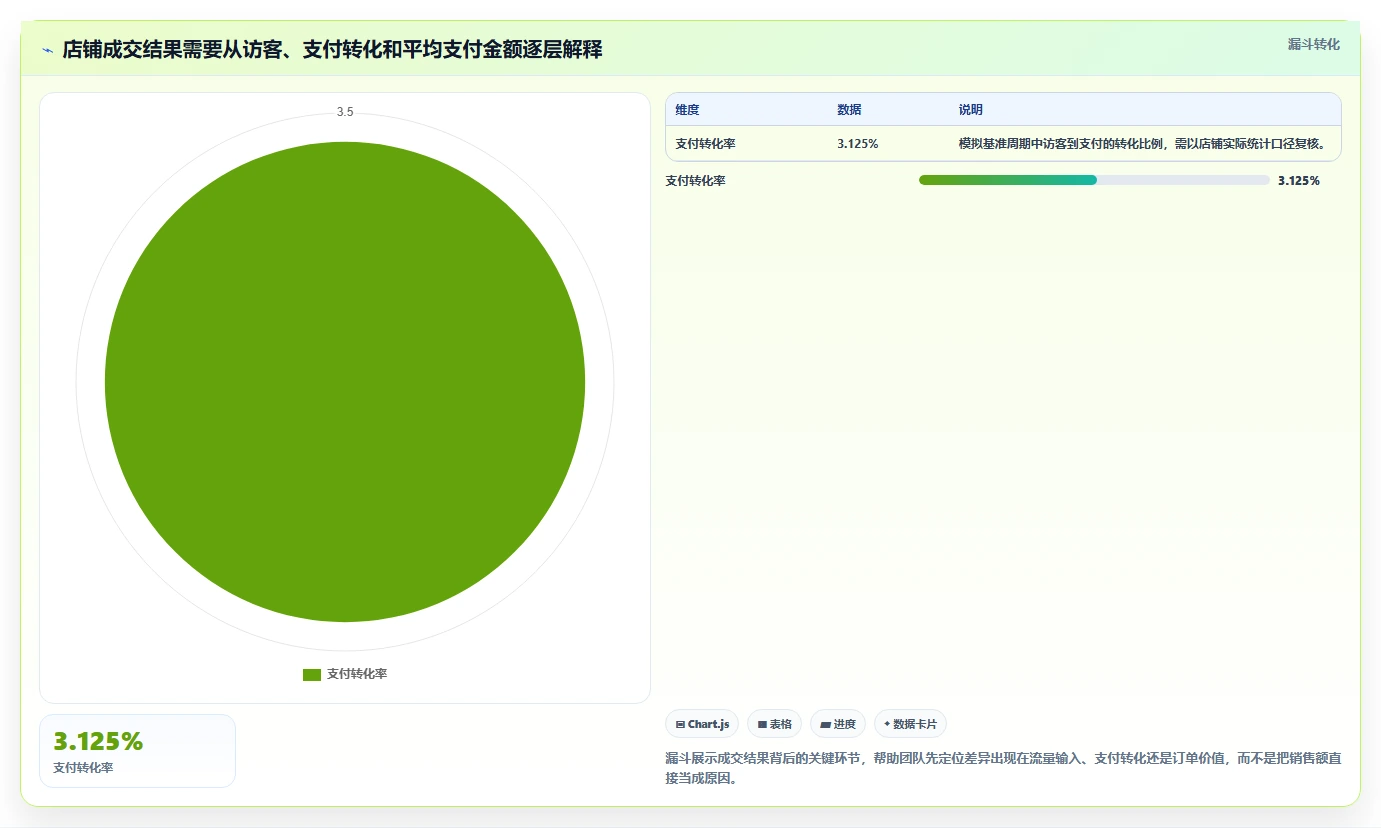This screenshot has width=1381, height=828.
Task: Click the 模拟基准周期 description cell
Action: (x=1142, y=143)
